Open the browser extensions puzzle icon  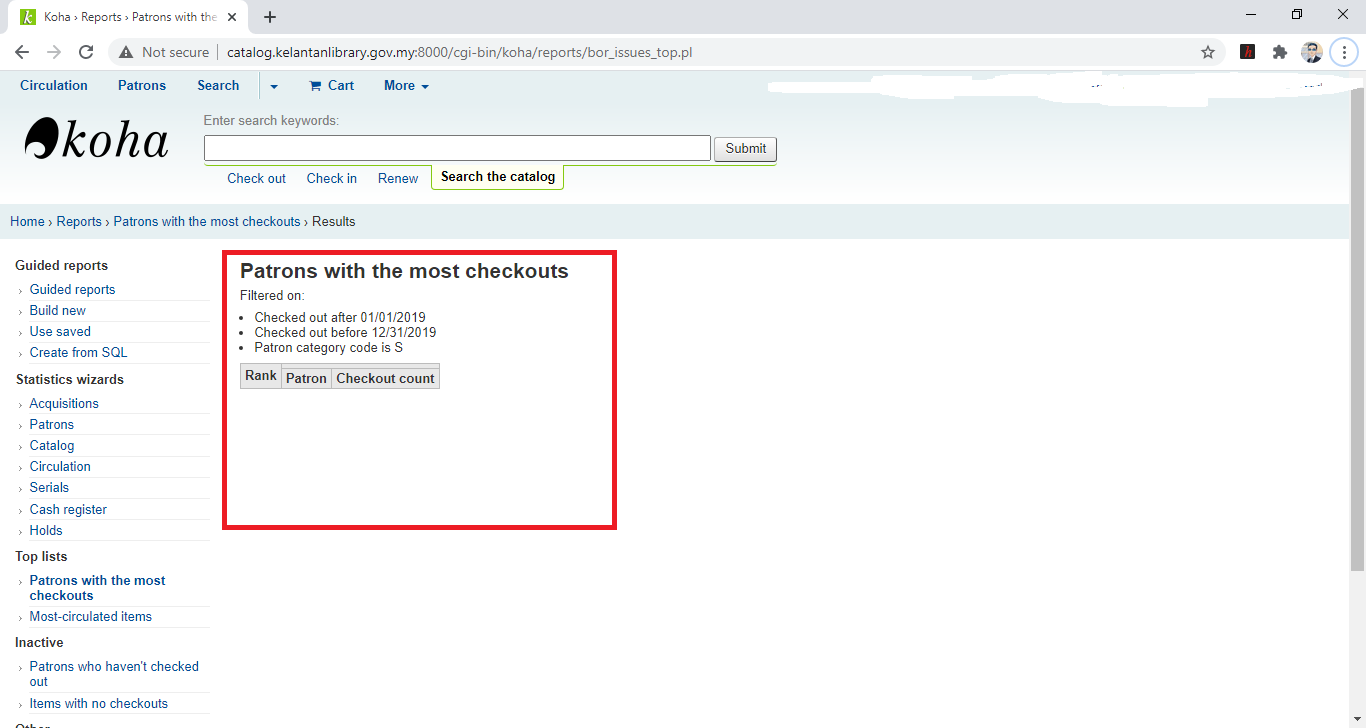1279,52
